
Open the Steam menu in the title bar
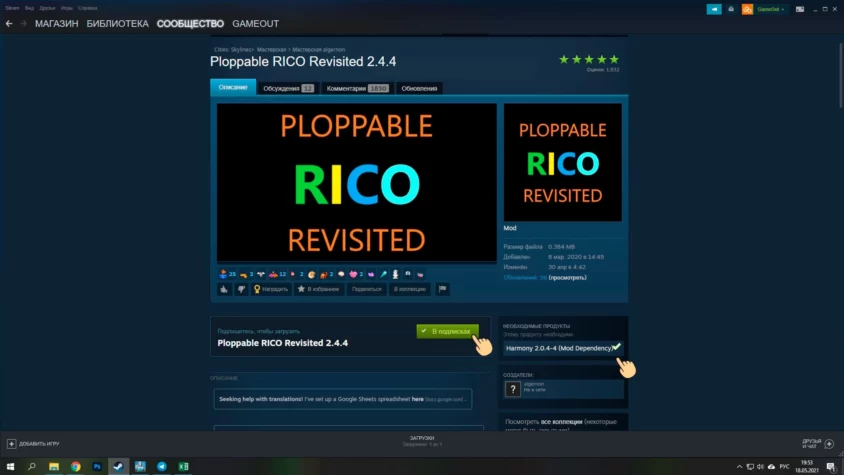point(12,8)
